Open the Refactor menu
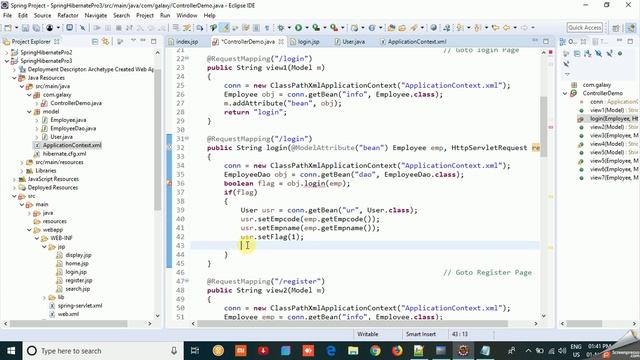The width and height of the screenshot is (640, 360). [68, 16]
